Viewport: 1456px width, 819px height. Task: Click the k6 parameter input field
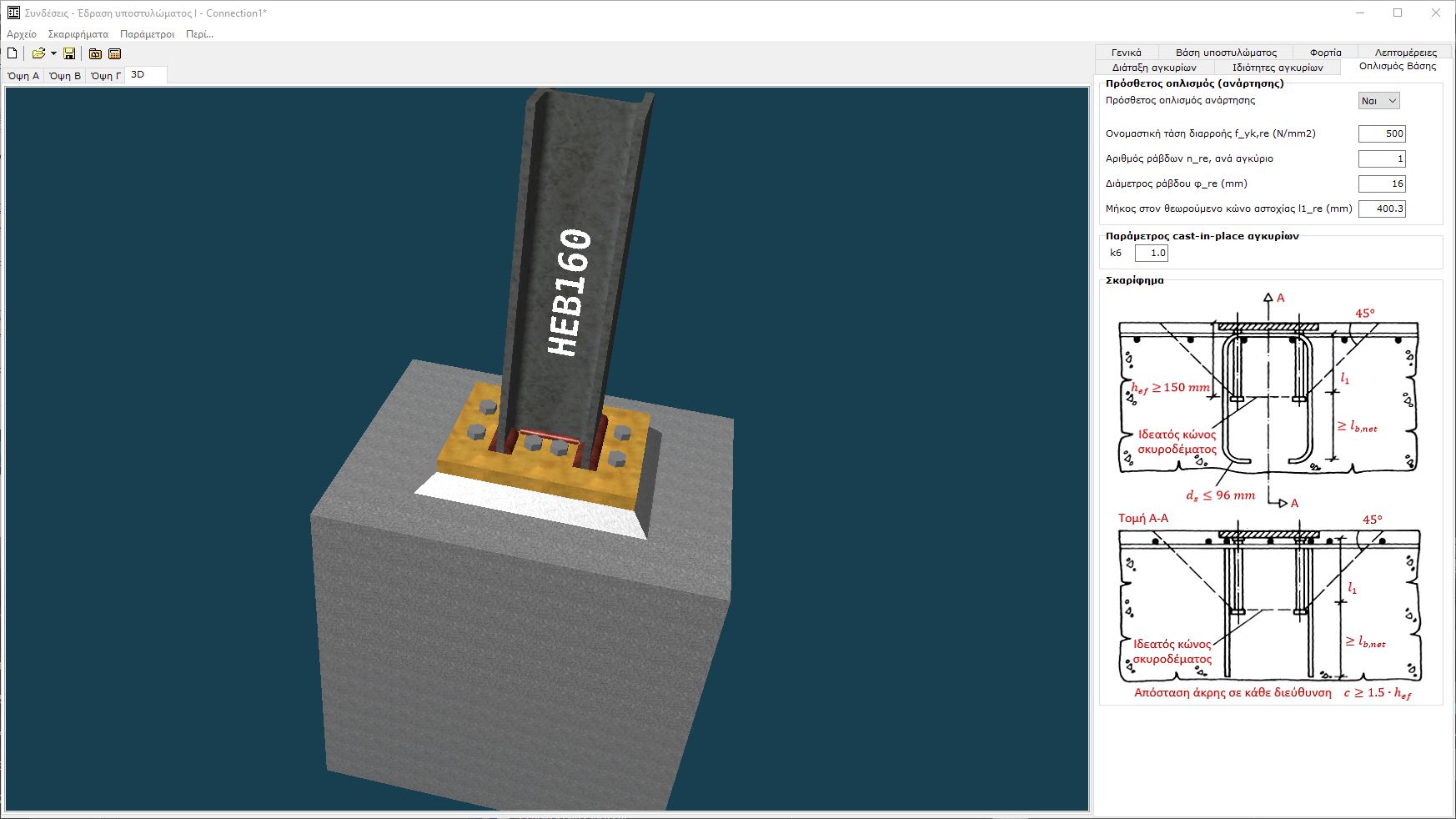pos(1152,253)
